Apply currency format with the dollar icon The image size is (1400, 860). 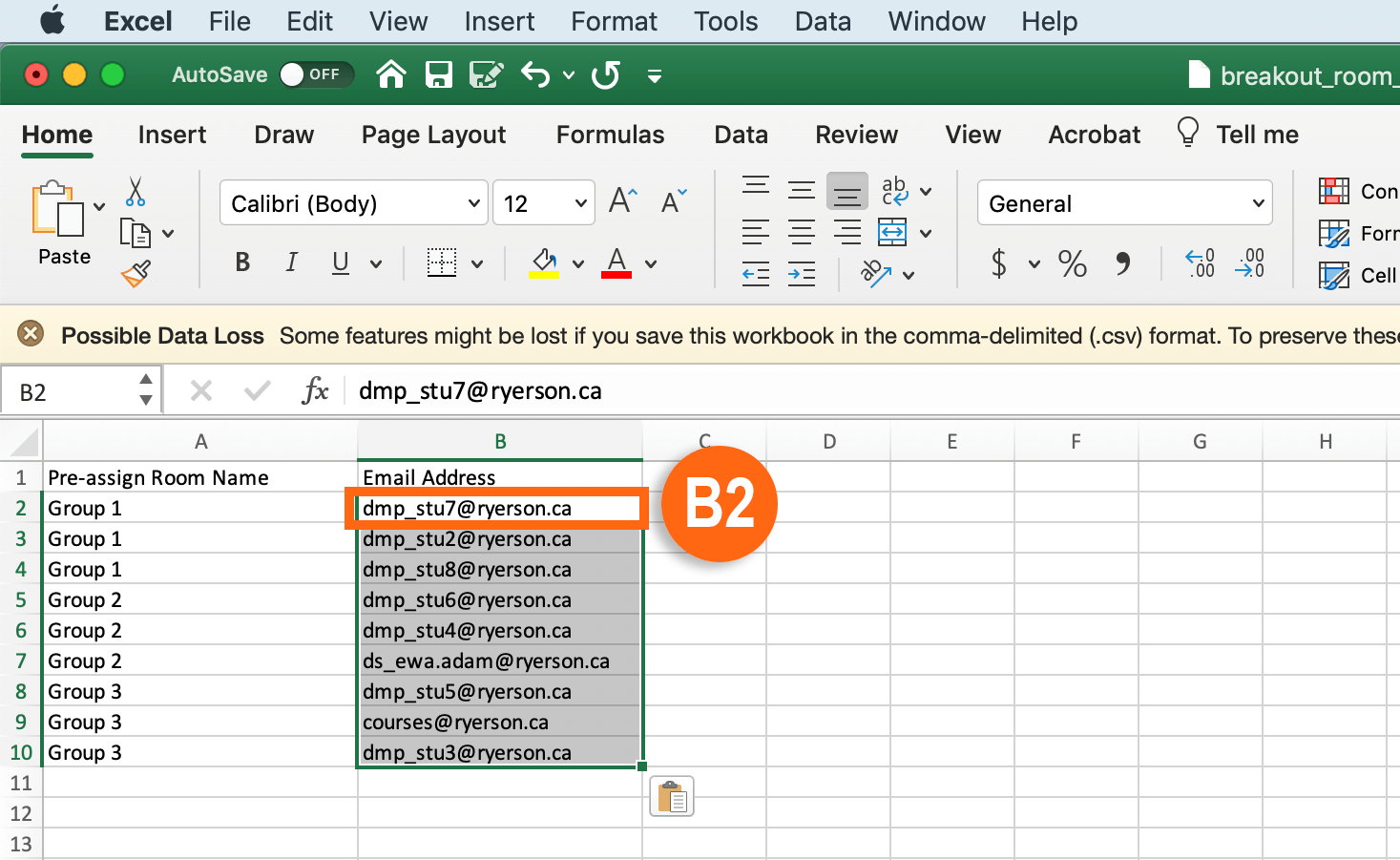point(999,262)
